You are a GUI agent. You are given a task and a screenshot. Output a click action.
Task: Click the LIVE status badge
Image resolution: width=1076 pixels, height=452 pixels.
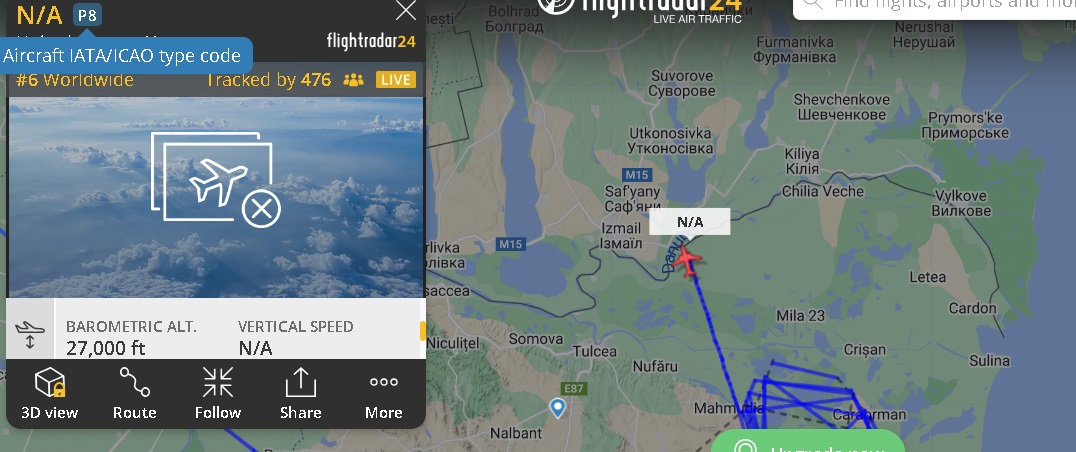(x=396, y=80)
